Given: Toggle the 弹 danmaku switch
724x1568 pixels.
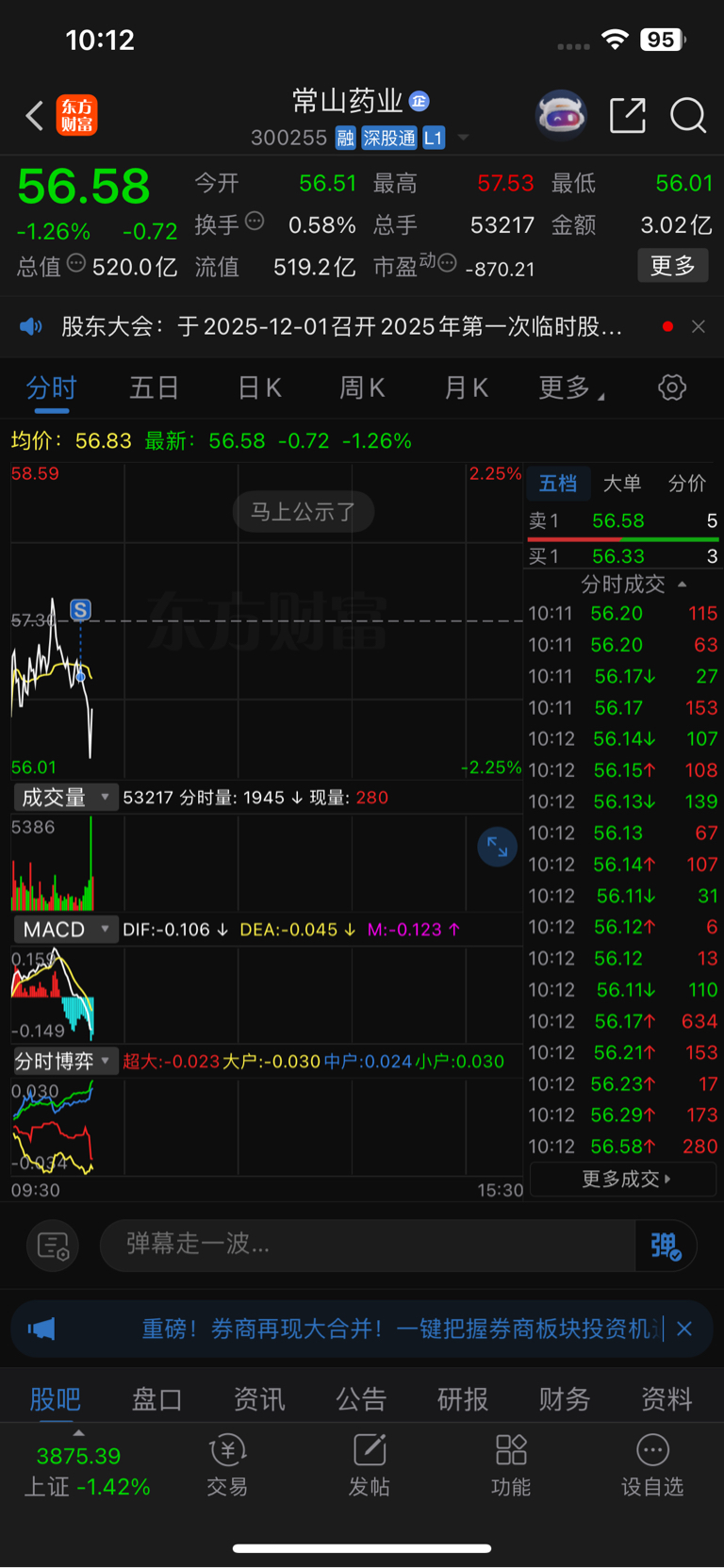Looking at the screenshot, I should click(666, 1246).
